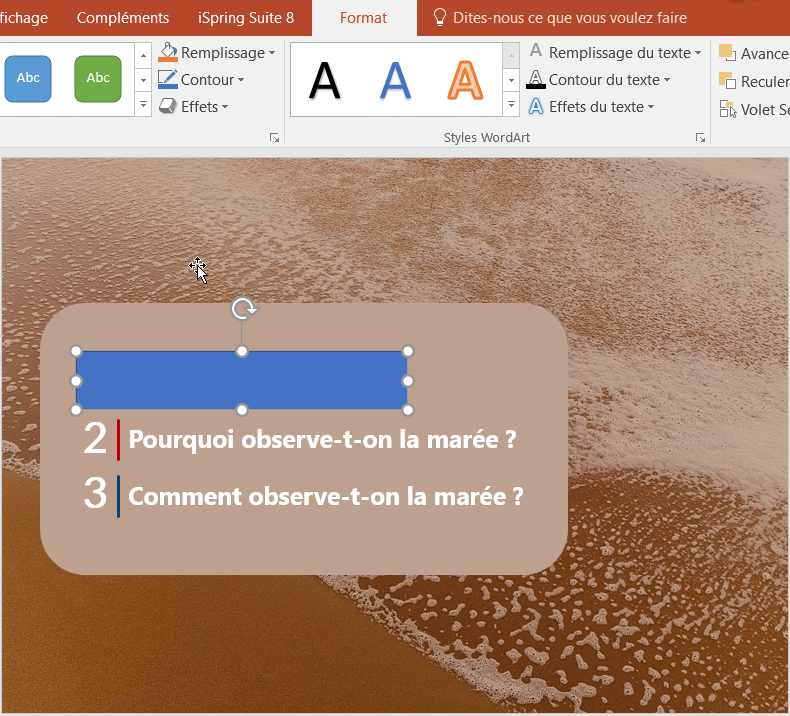
Task: Open the Remplissage shape fill dropdown
Action: point(272,53)
